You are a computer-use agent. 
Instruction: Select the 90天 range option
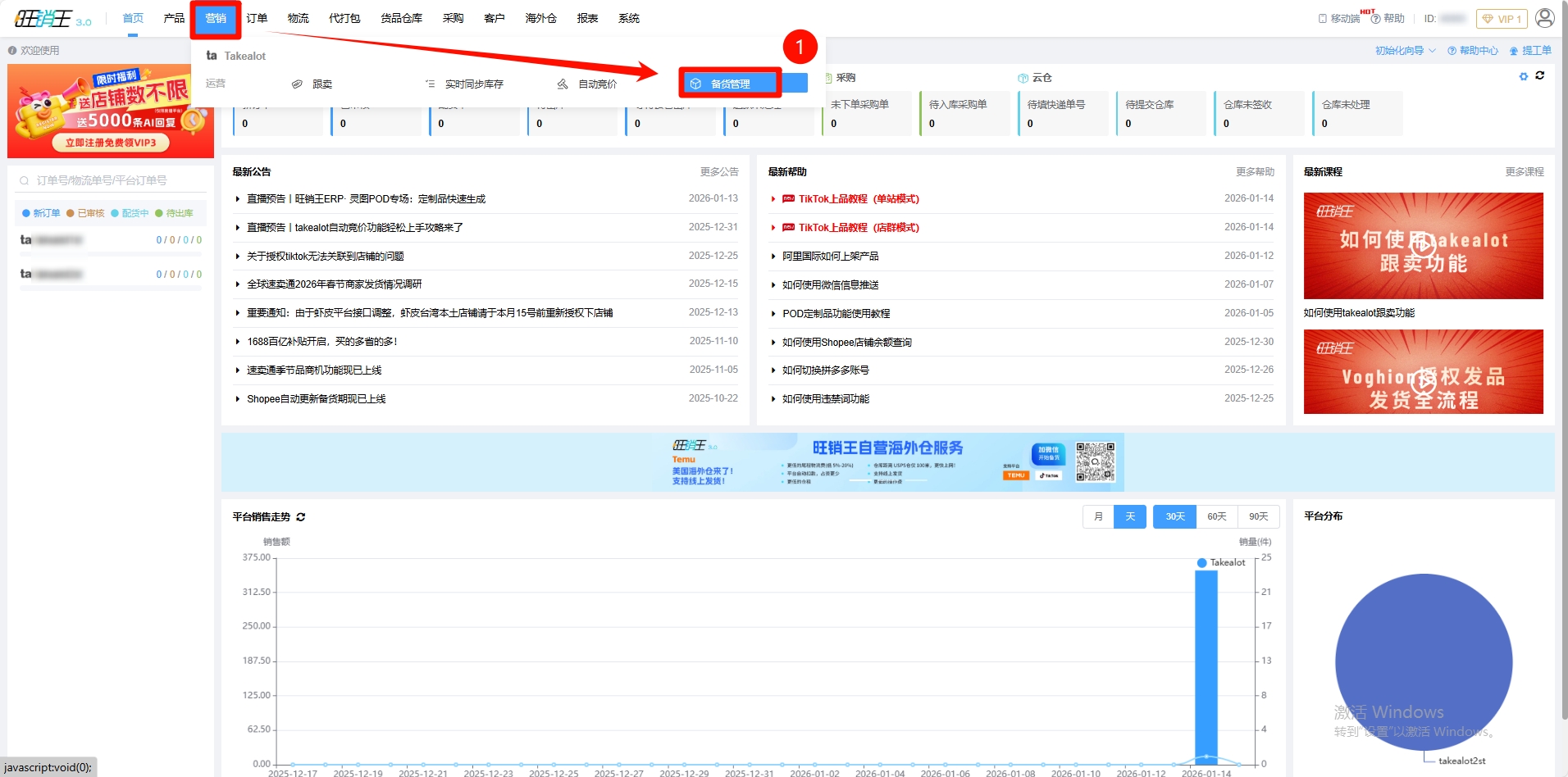coord(1258,516)
